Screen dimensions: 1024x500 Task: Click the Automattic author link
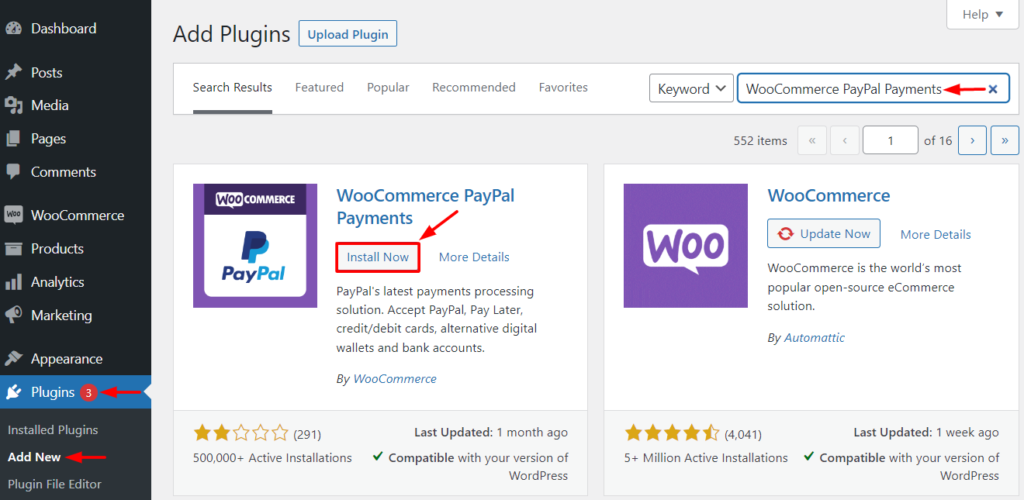coord(814,338)
